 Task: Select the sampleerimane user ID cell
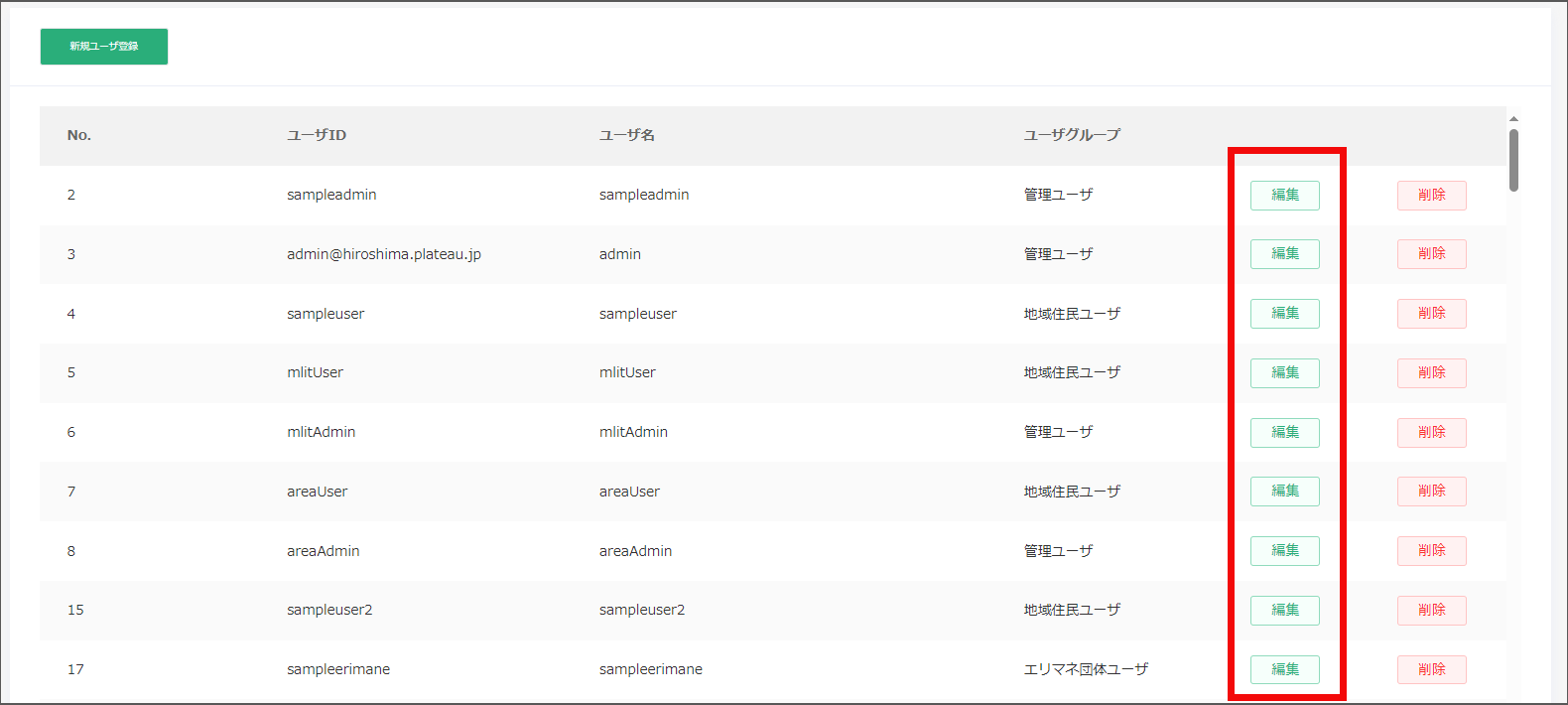[x=338, y=669]
